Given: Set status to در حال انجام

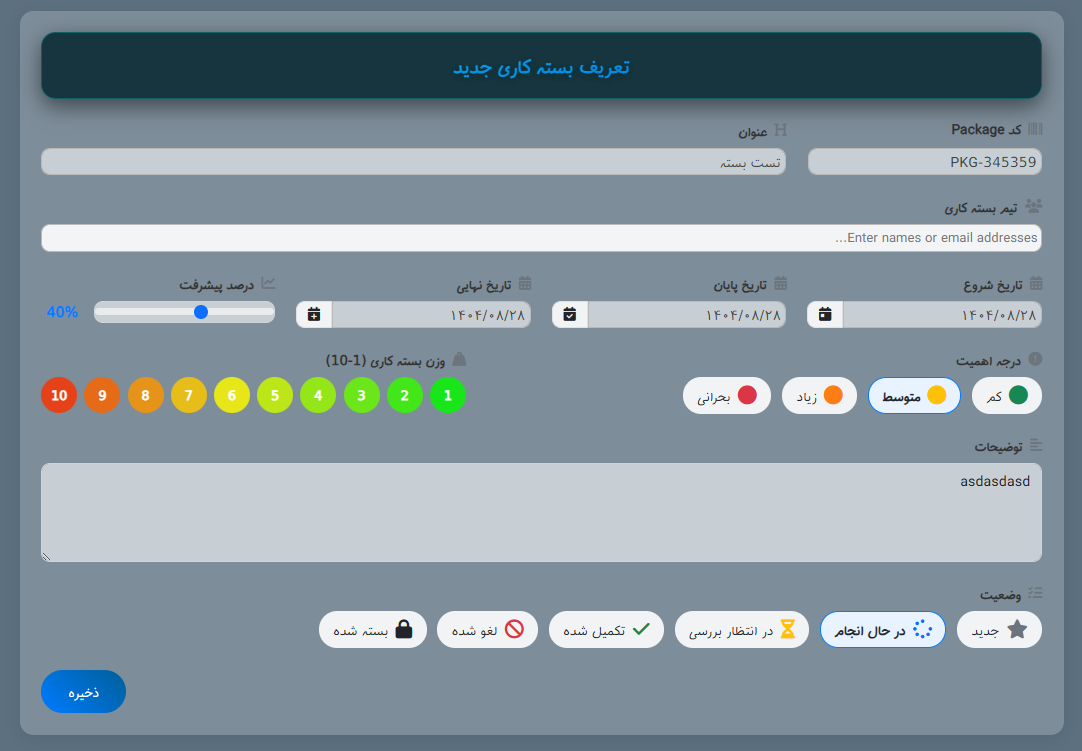Looking at the screenshot, I should [x=882, y=629].
